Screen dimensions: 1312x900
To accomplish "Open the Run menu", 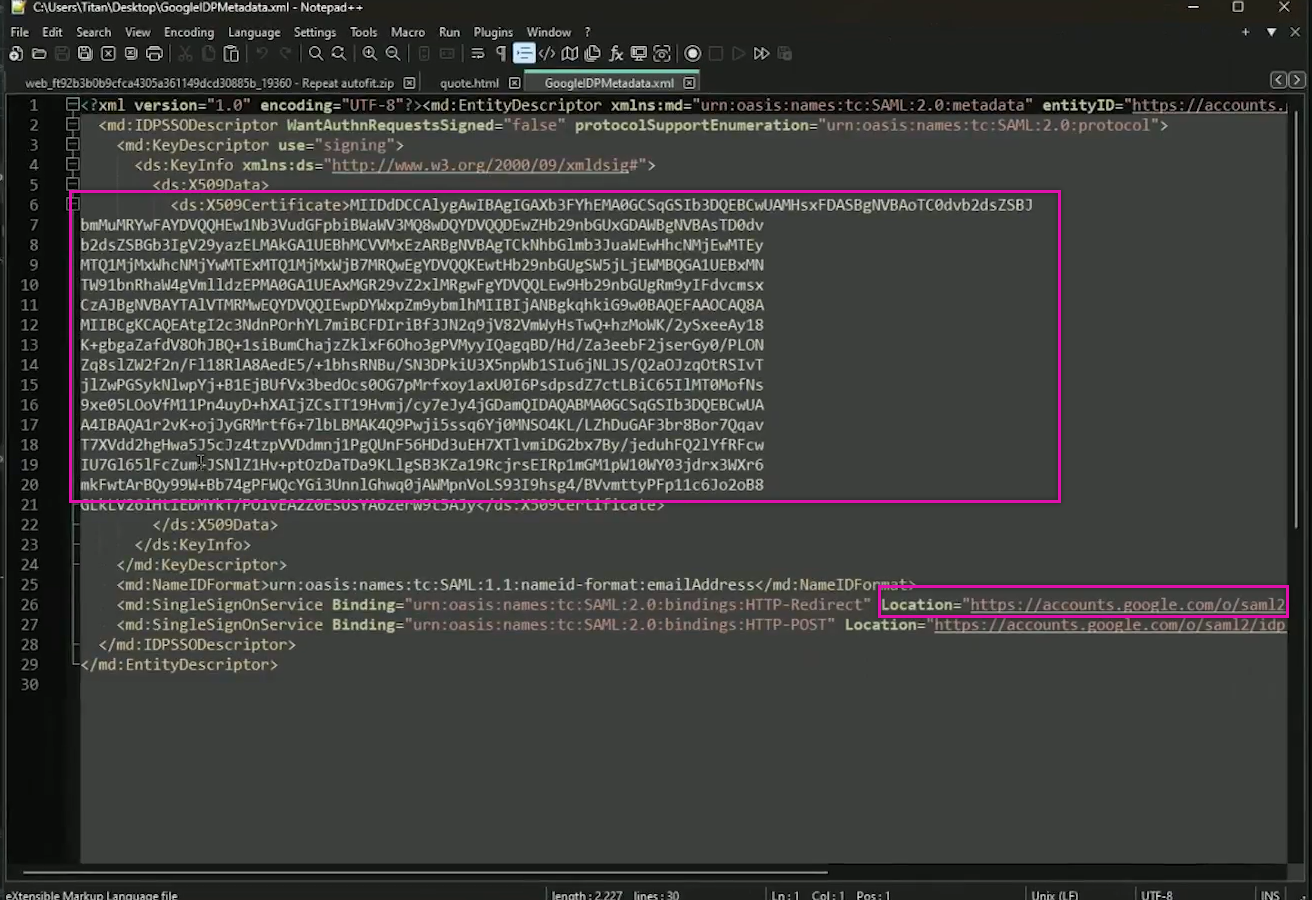I will [450, 32].
